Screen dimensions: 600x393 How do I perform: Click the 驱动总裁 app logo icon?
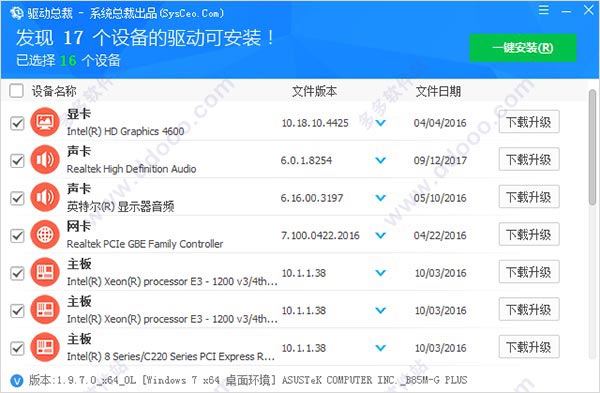click(16, 13)
